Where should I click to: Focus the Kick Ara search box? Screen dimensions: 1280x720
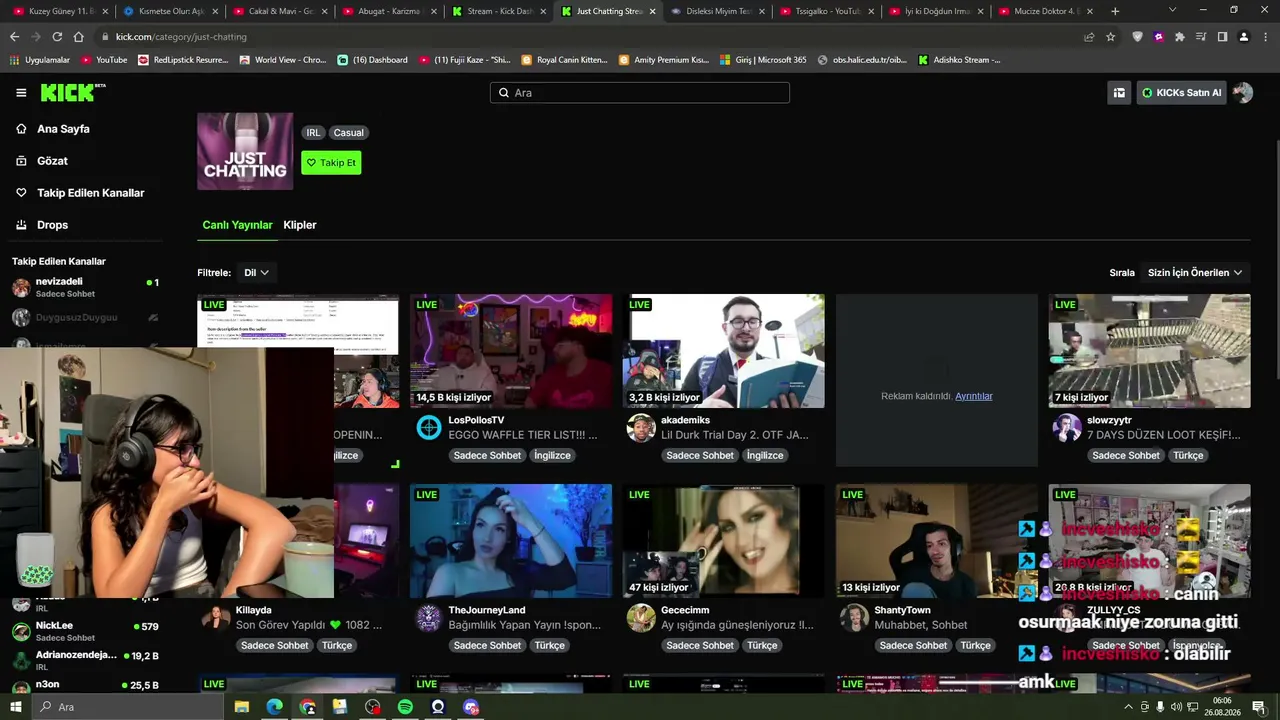click(x=640, y=93)
